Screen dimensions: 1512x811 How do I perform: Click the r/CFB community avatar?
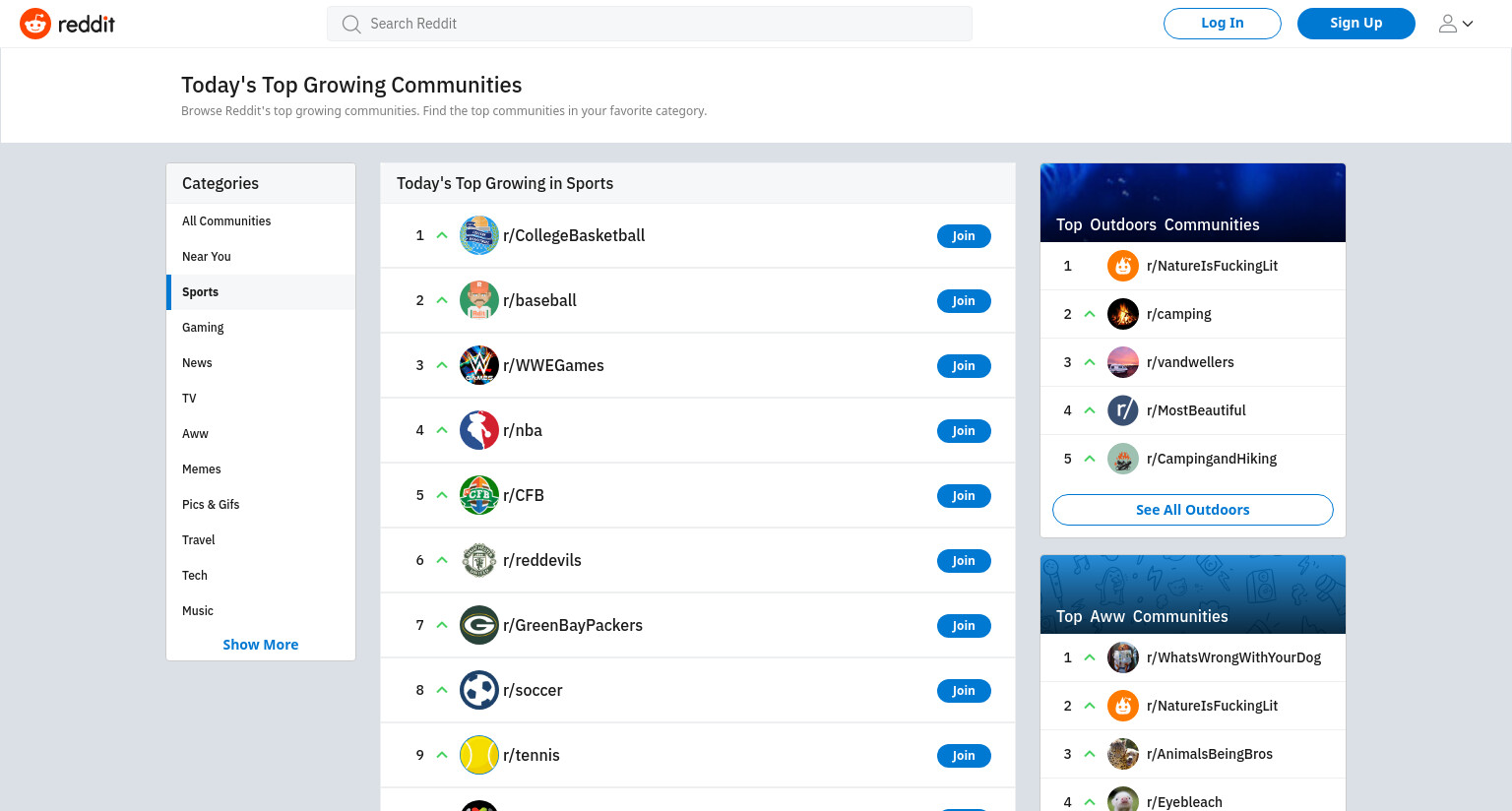click(479, 495)
